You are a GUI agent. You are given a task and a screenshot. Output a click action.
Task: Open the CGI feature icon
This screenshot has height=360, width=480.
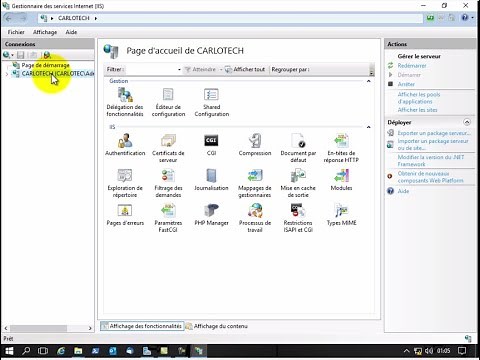(x=211, y=145)
